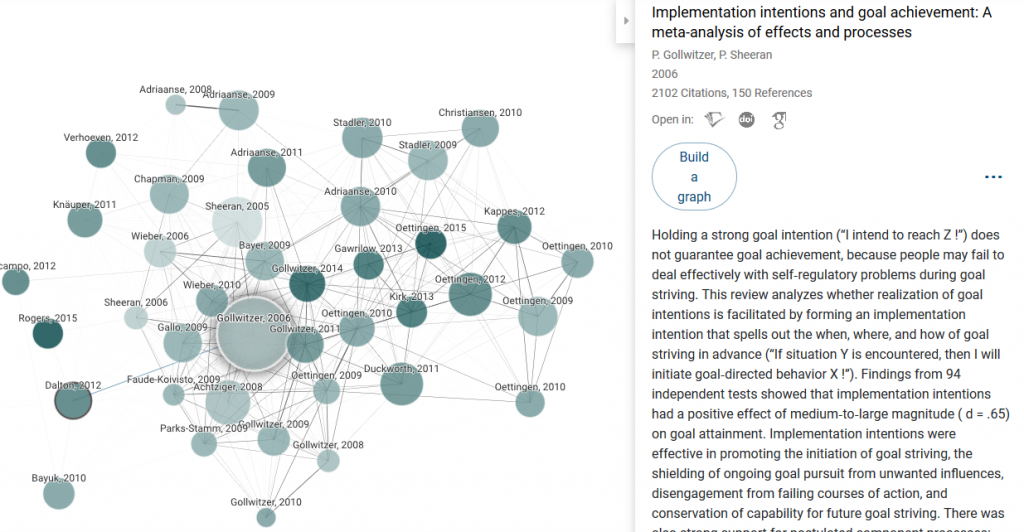This screenshot has height=532, width=1024.
Task: Open paper in Semantic Scholar
Action: (714, 120)
